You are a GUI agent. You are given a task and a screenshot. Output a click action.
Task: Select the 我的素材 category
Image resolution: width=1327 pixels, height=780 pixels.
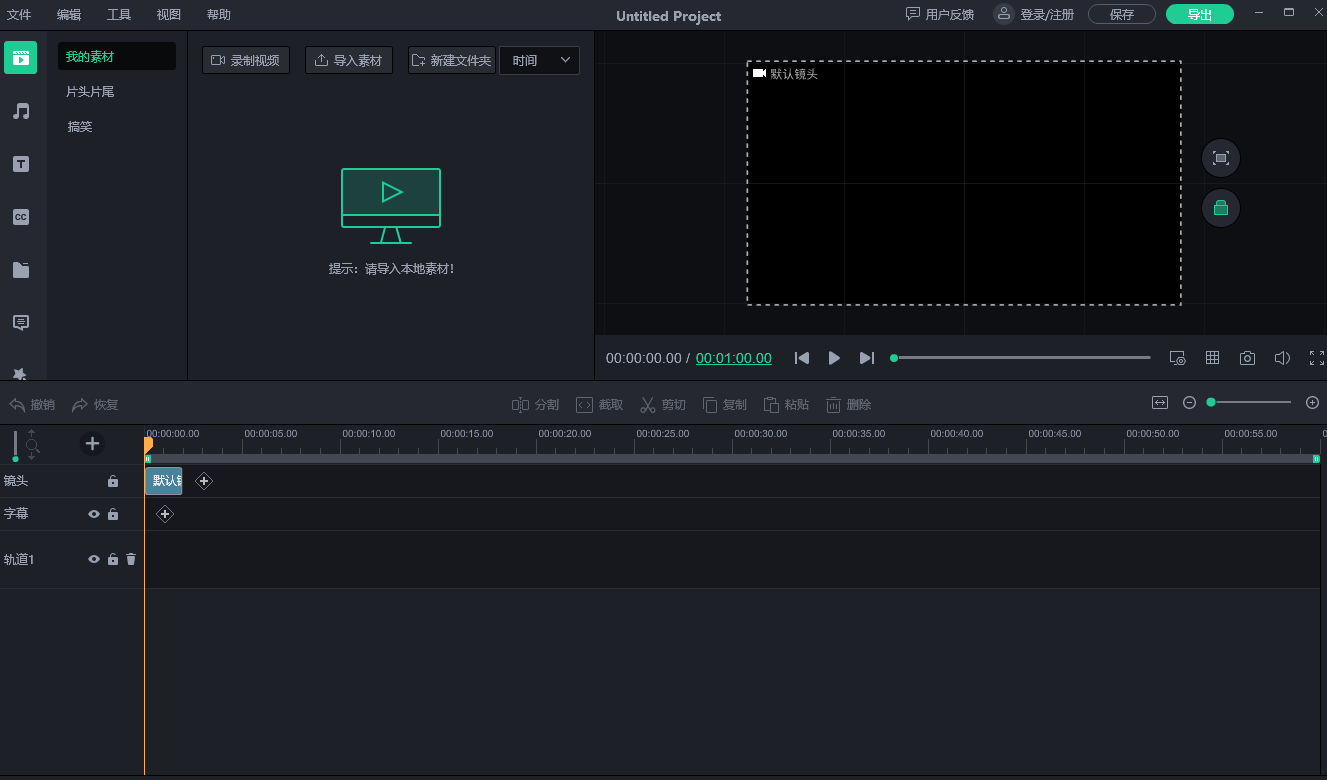(x=116, y=57)
